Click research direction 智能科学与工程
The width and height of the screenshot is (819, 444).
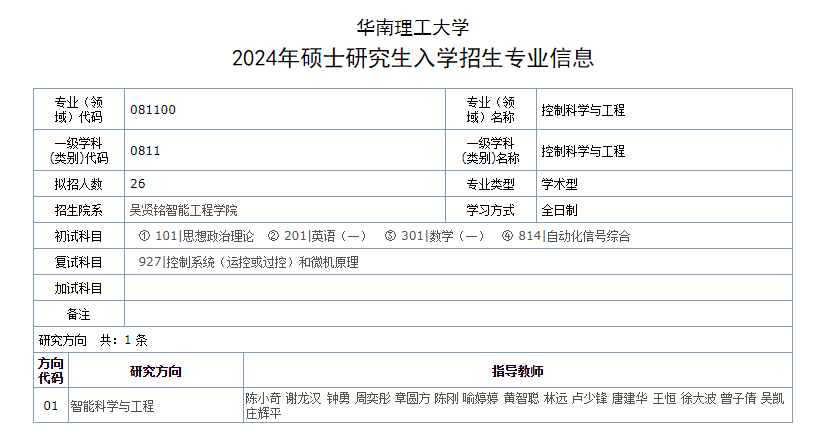coord(112,406)
